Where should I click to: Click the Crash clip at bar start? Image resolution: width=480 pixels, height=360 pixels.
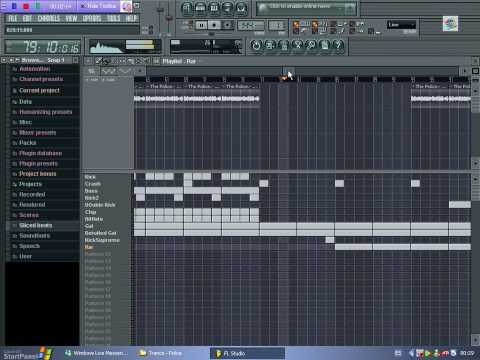[x=264, y=184]
